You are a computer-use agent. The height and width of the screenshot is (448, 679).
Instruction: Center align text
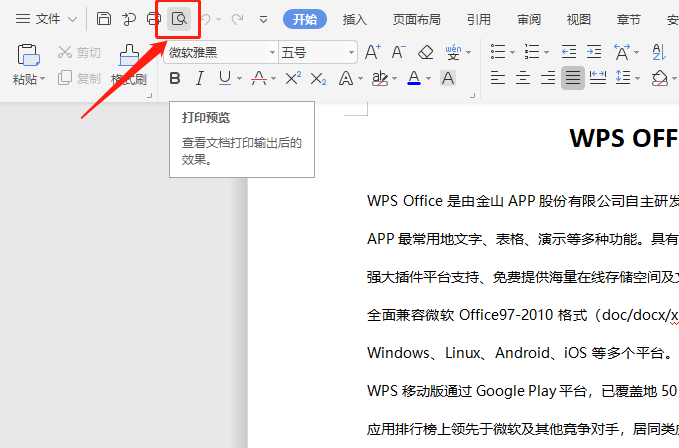[x=523, y=78]
